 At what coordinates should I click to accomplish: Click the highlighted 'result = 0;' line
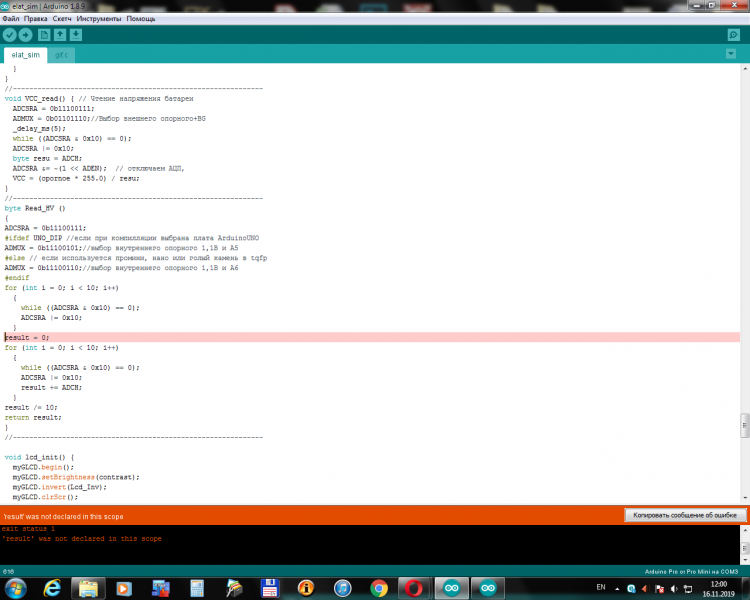click(x=370, y=337)
